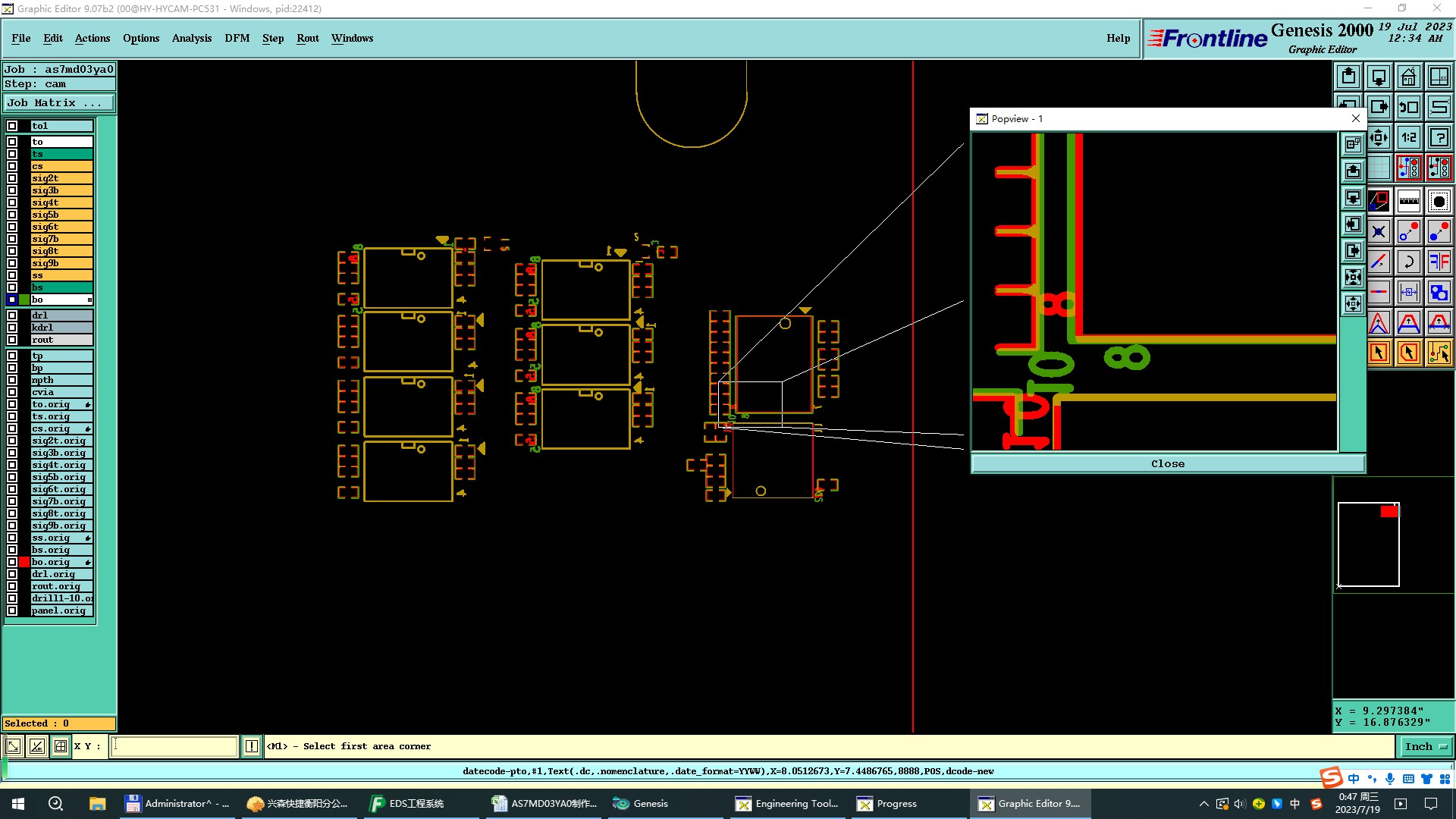1456x819 pixels.
Task: Click the X Y coordinate input field
Action: tap(174, 746)
